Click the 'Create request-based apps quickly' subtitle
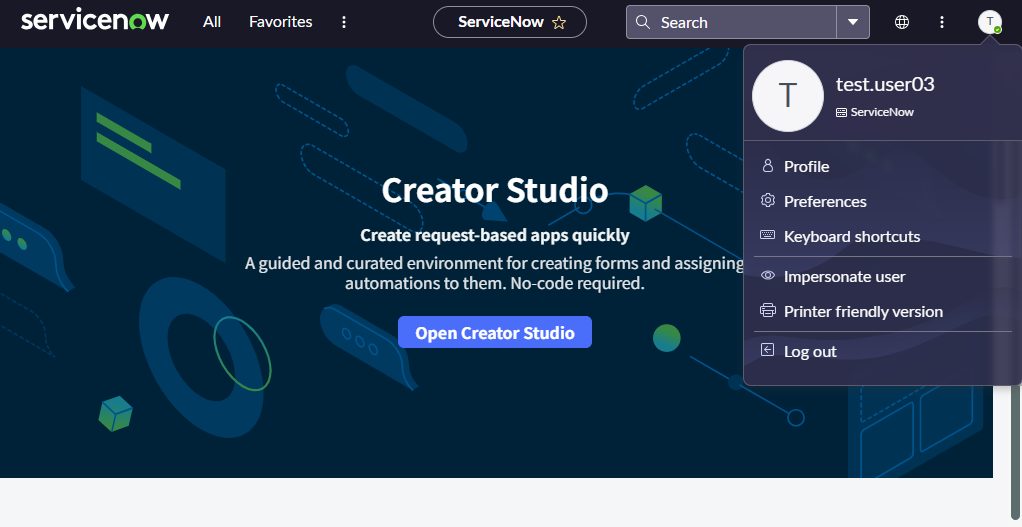The image size is (1022, 527). pos(495,235)
